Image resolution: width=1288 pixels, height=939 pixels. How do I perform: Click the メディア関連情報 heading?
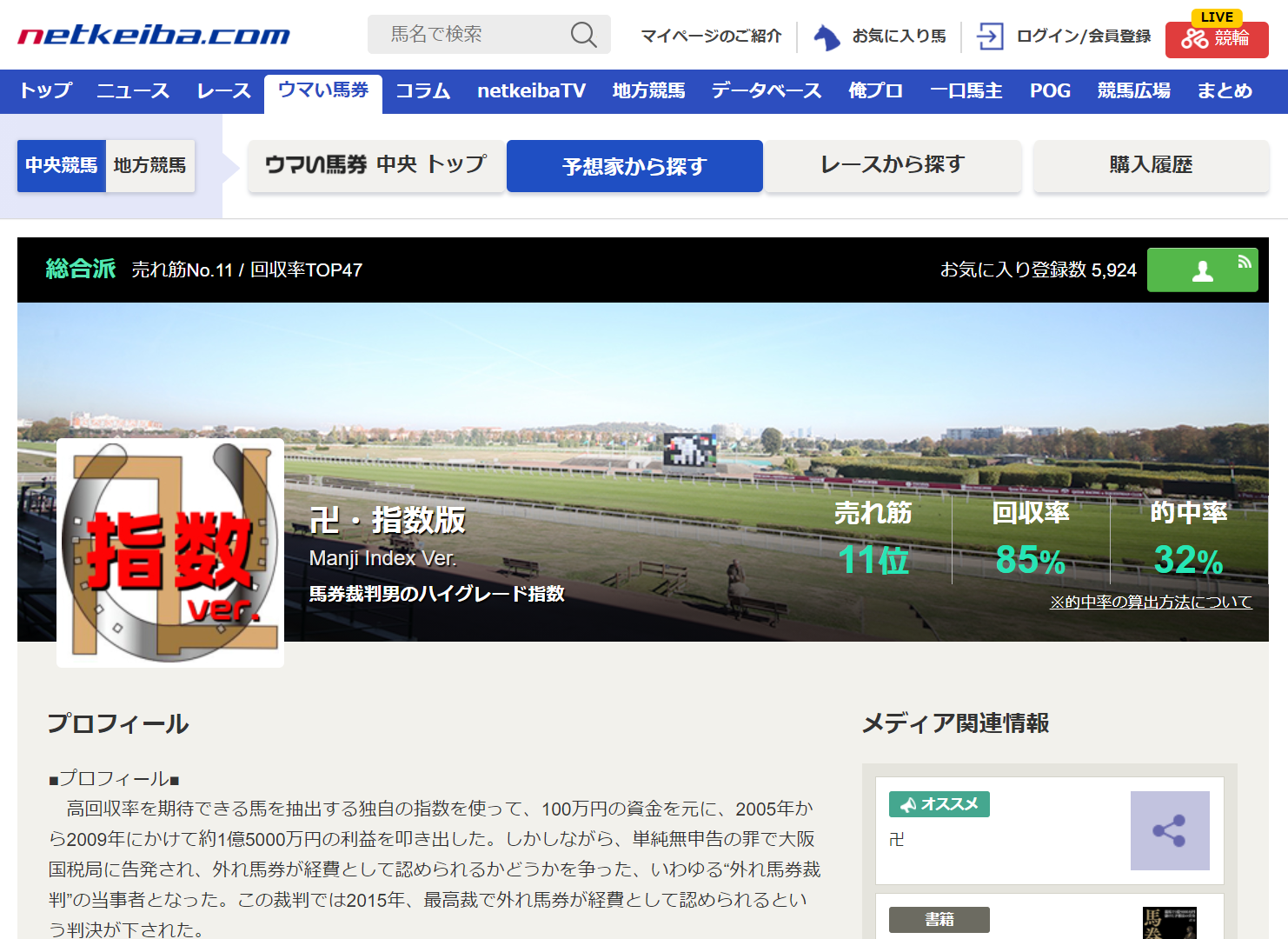point(956,723)
